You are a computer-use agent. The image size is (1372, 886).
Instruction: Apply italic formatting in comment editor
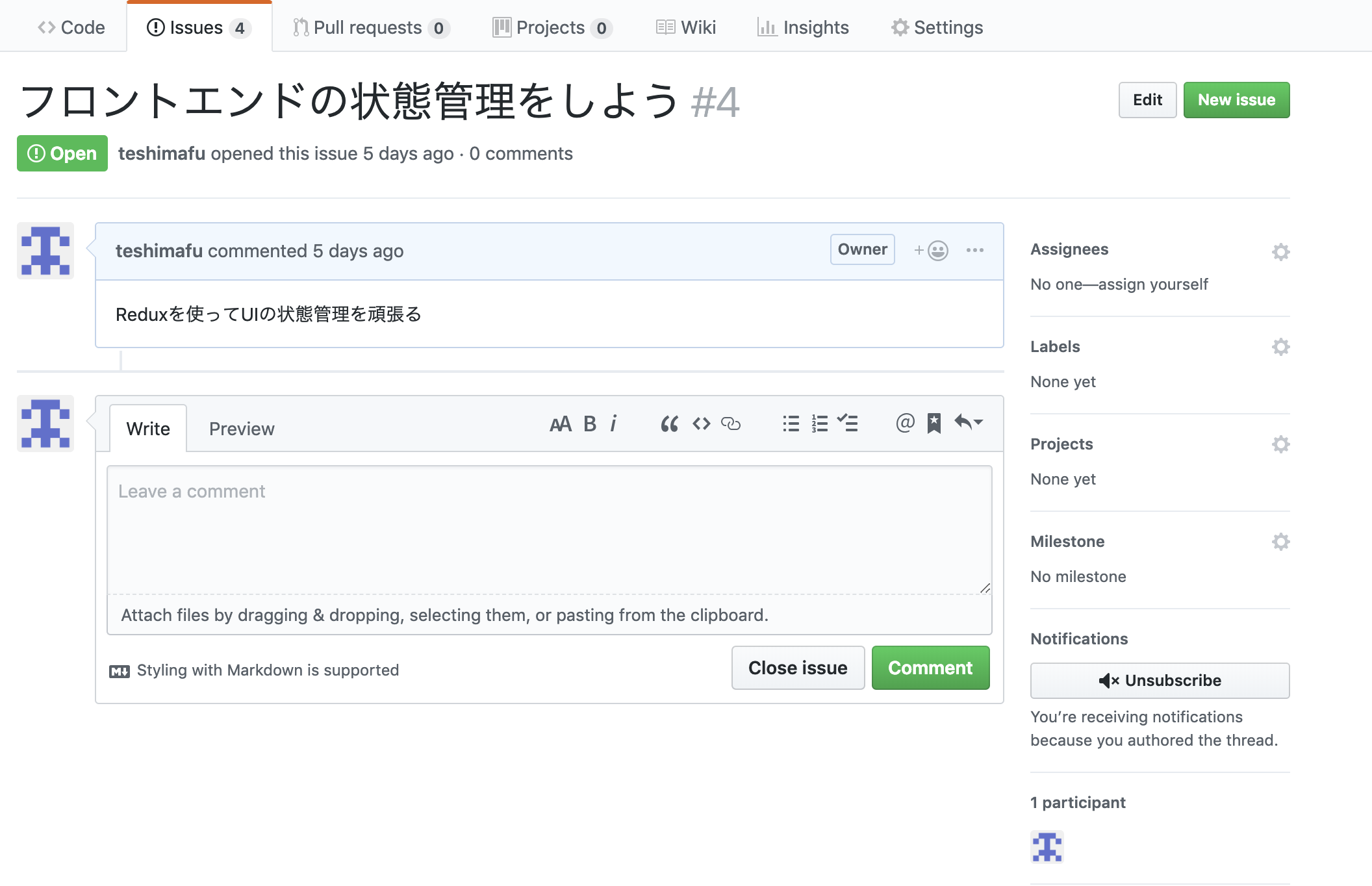(x=613, y=424)
